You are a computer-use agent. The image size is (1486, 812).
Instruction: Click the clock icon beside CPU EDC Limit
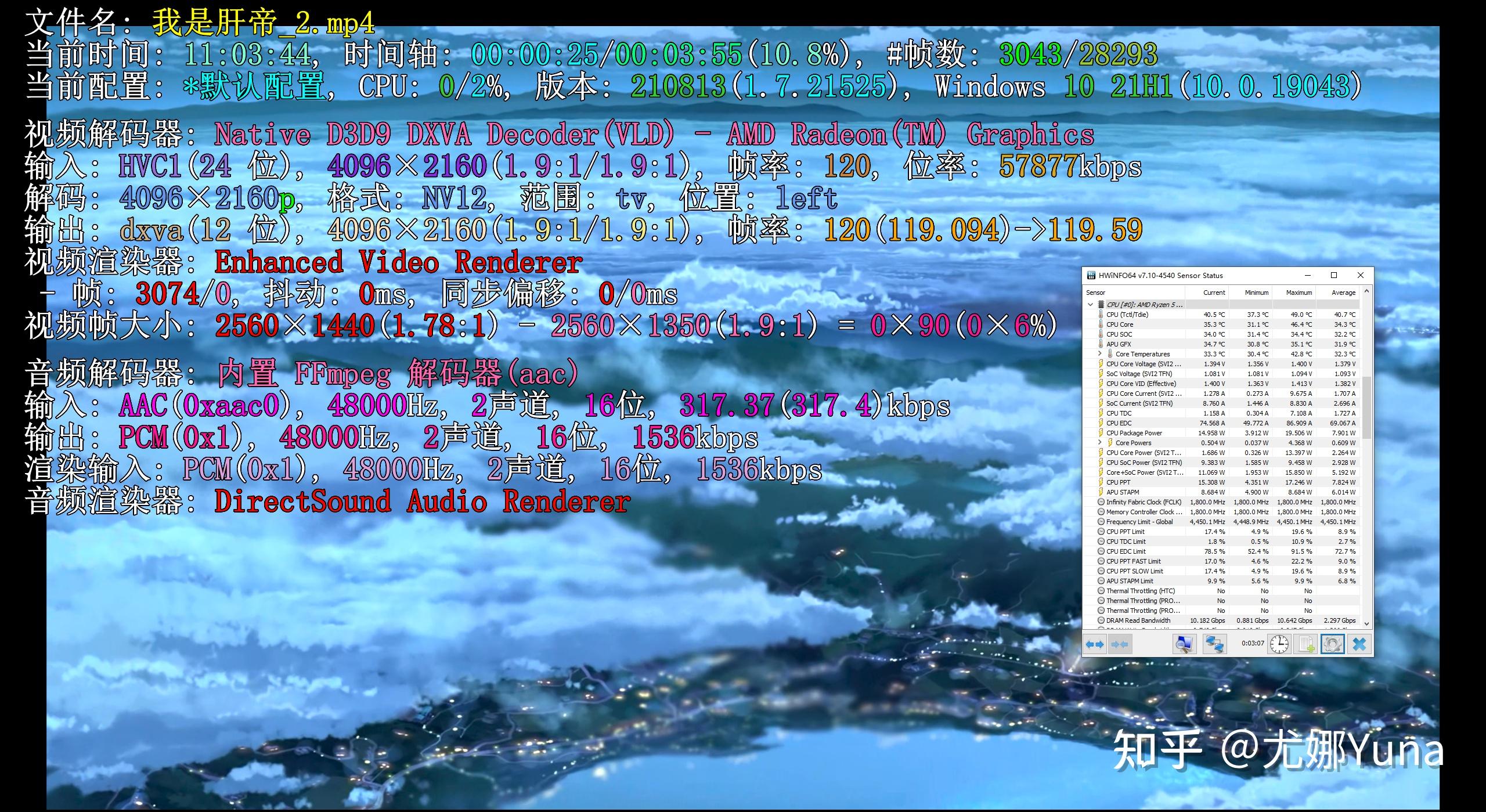point(1101,551)
